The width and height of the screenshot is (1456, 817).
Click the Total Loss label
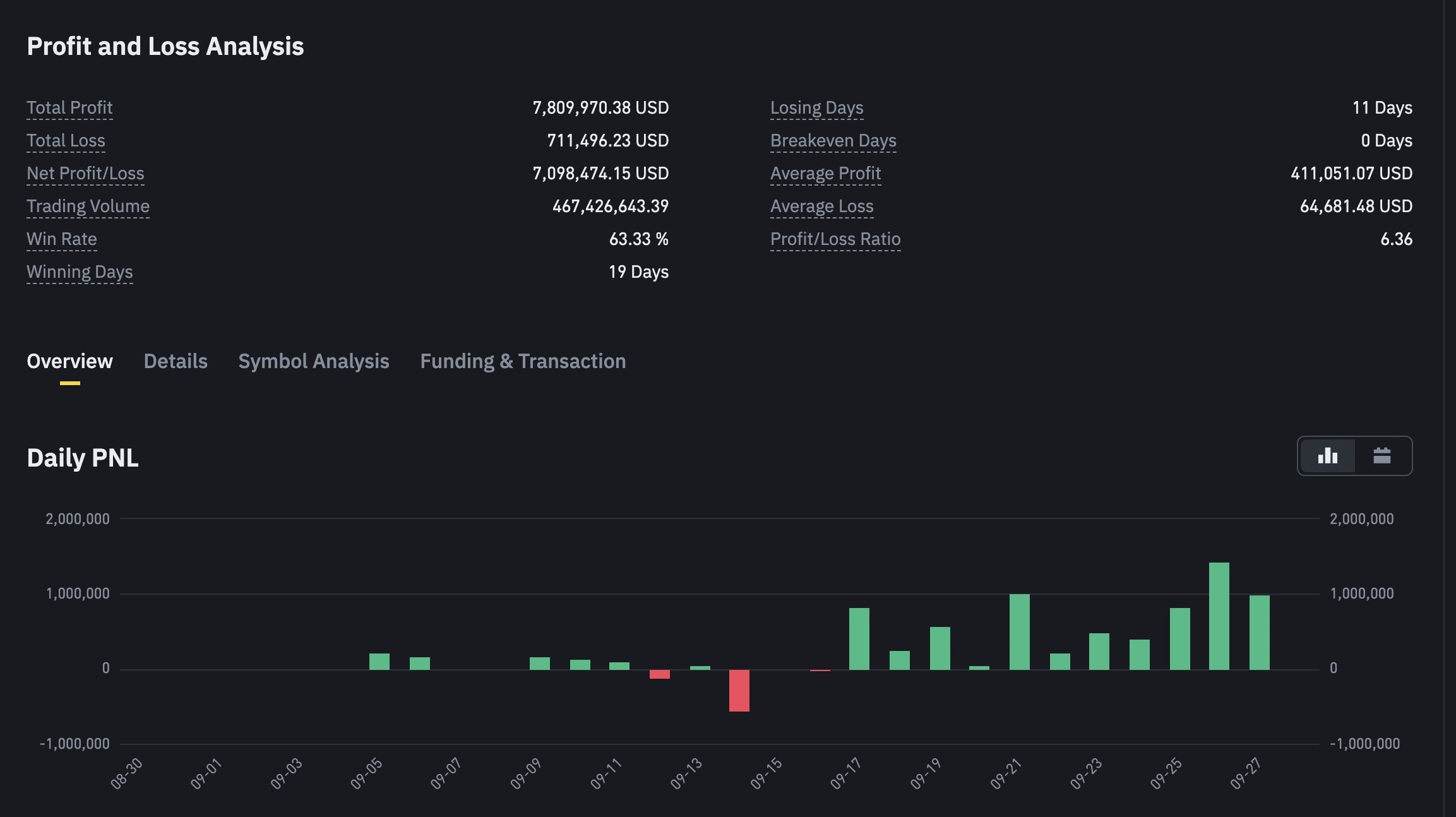[x=66, y=141]
